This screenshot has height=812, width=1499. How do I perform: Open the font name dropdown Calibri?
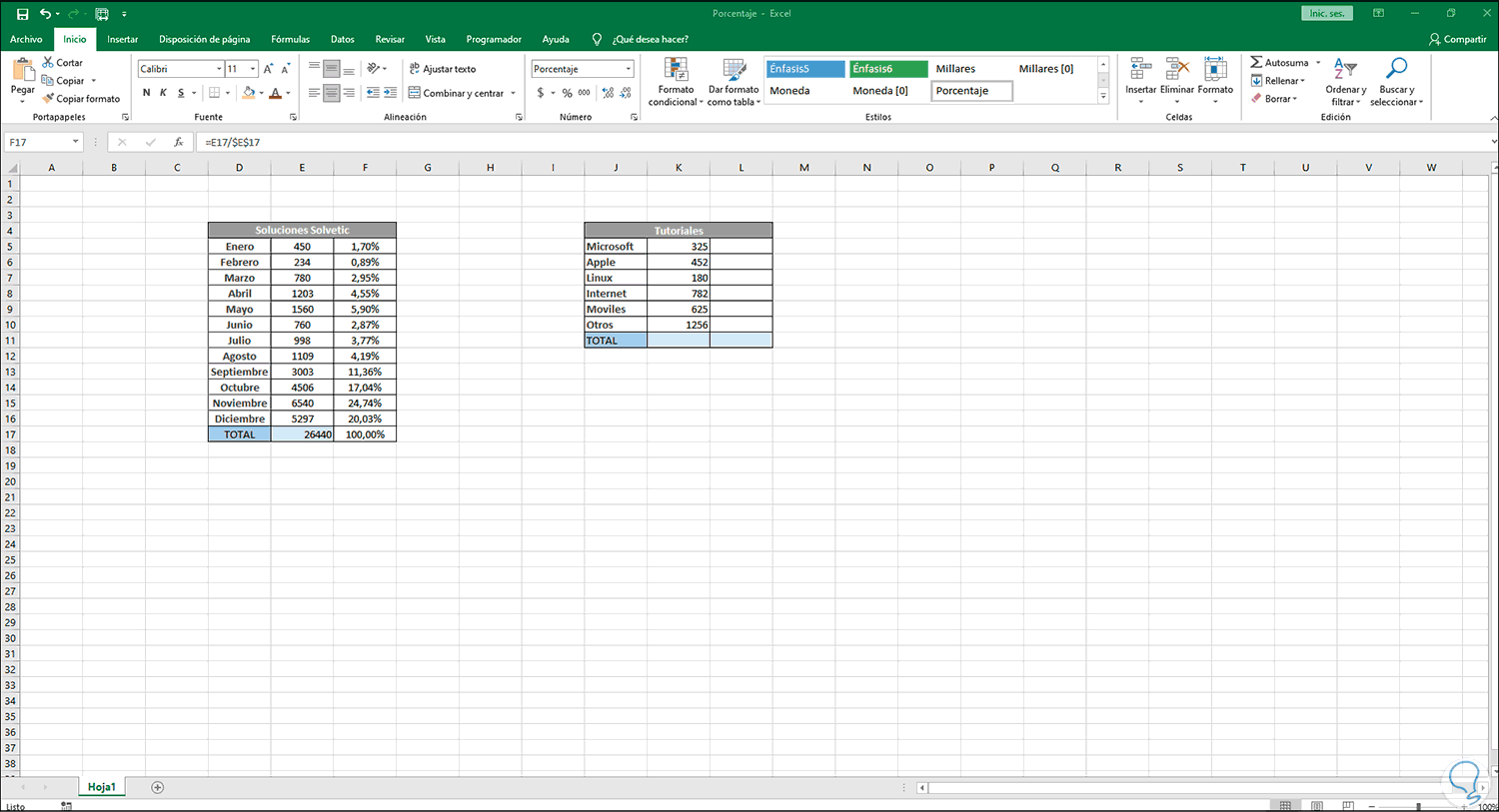(x=219, y=69)
